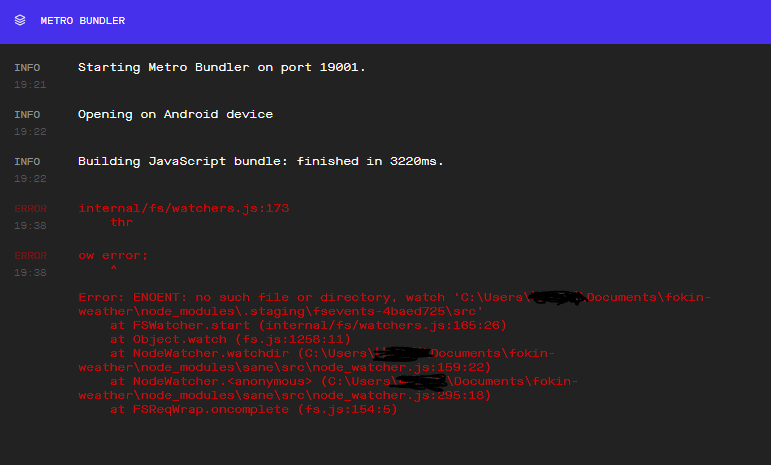Select the 'at FSReqWrap.oncomplete (fs.js:154:5)' line
This screenshot has width=771, height=465.
254,409
